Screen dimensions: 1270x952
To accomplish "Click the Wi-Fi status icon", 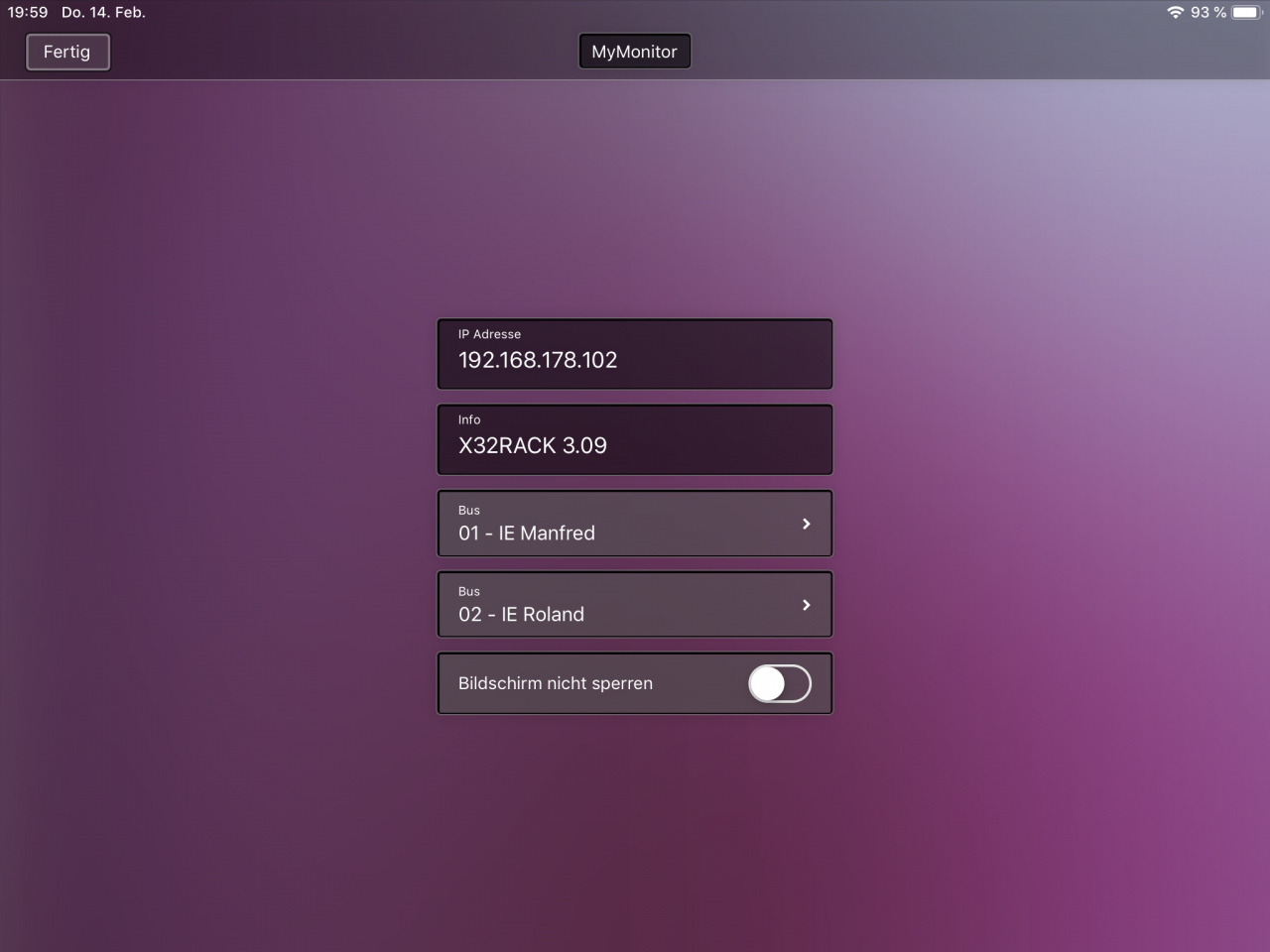I will tap(1176, 12).
